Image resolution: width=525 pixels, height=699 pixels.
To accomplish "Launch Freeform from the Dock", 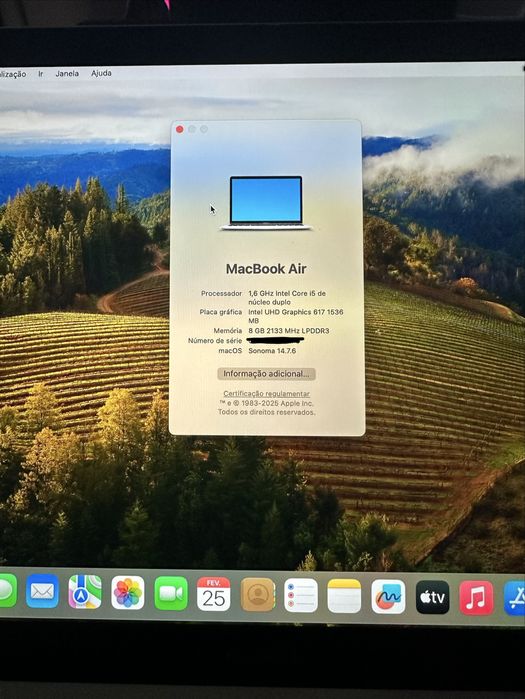I will coord(388,596).
